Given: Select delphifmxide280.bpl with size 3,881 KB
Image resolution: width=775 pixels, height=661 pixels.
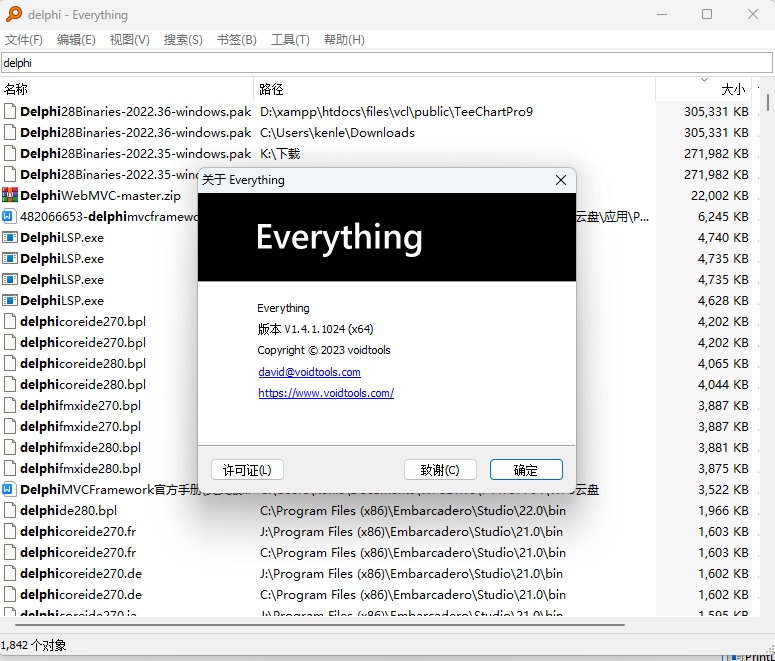Looking at the screenshot, I should coord(81,447).
